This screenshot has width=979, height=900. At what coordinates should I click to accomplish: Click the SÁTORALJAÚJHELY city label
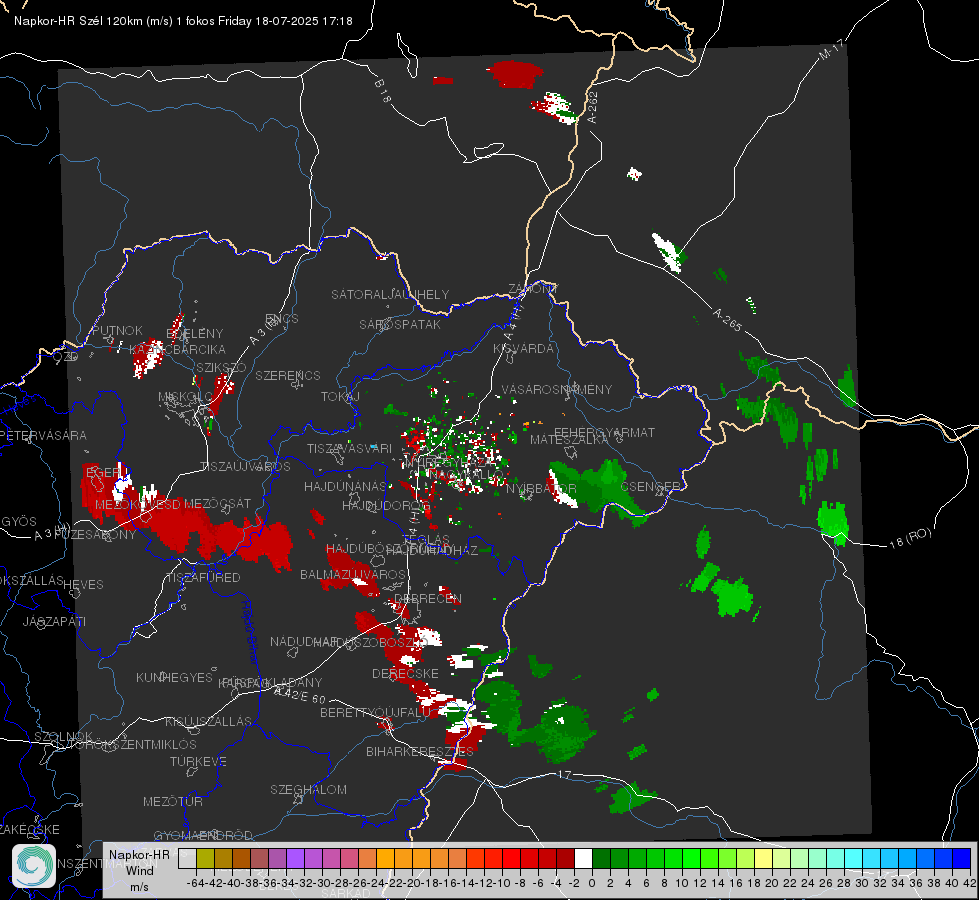pos(390,294)
